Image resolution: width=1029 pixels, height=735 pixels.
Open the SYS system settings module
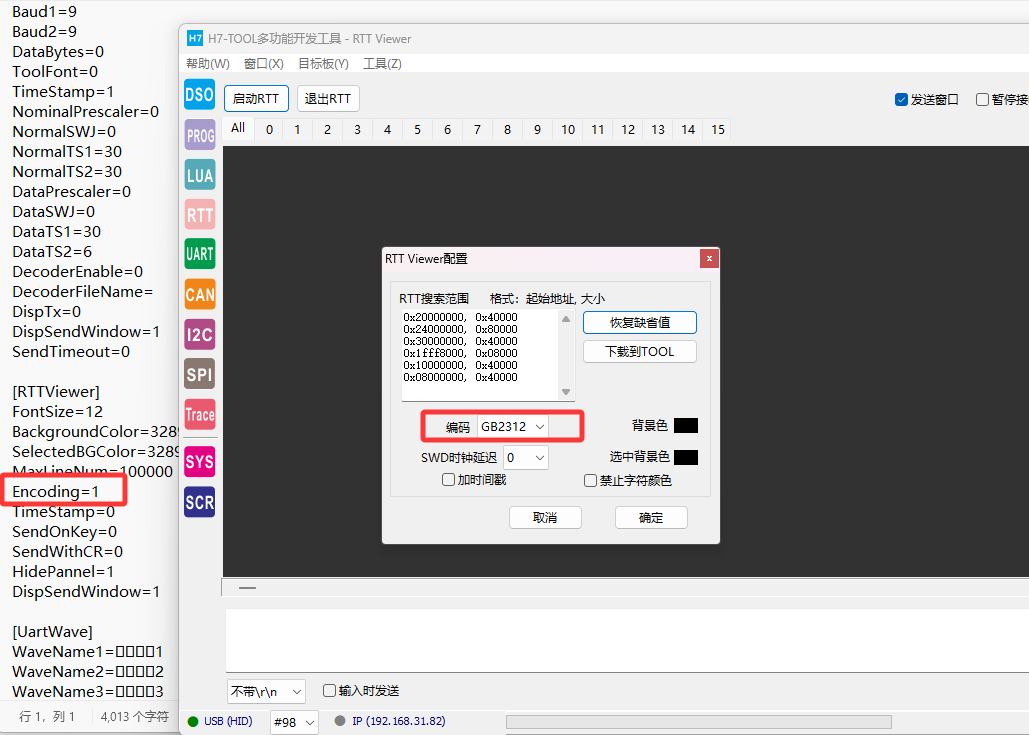(200, 462)
